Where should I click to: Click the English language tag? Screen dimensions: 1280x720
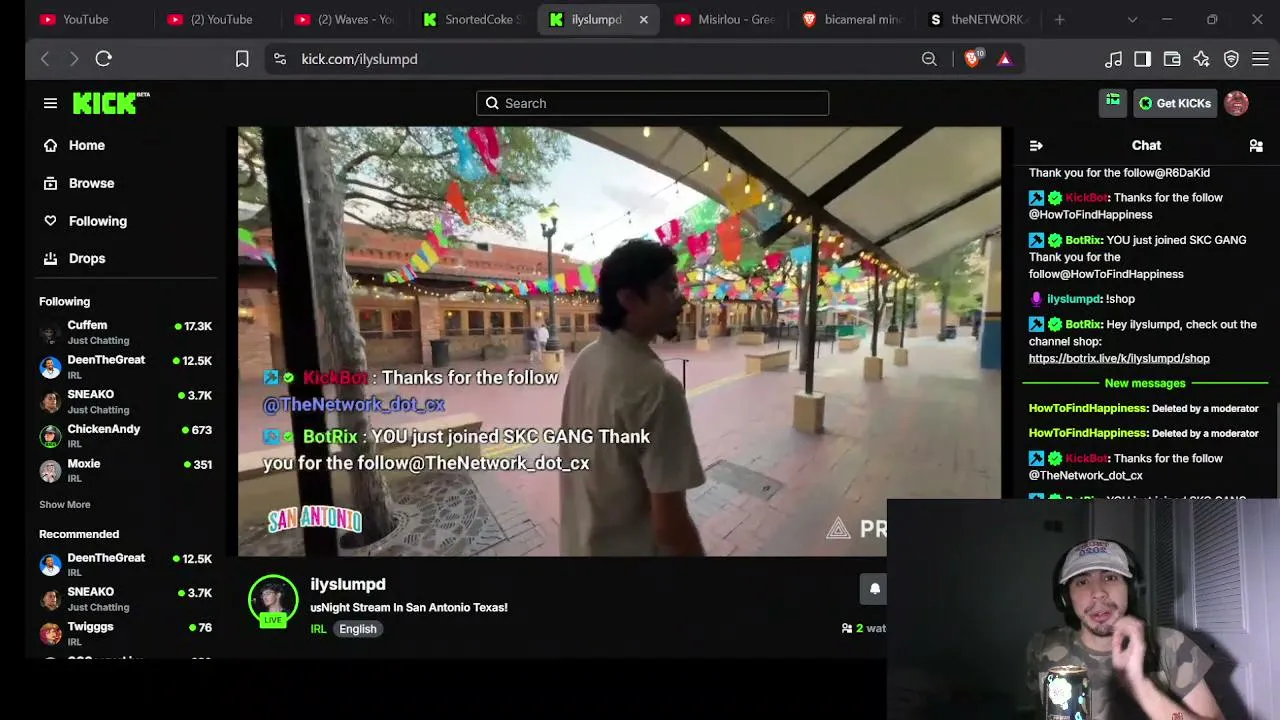tap(357, 629)
